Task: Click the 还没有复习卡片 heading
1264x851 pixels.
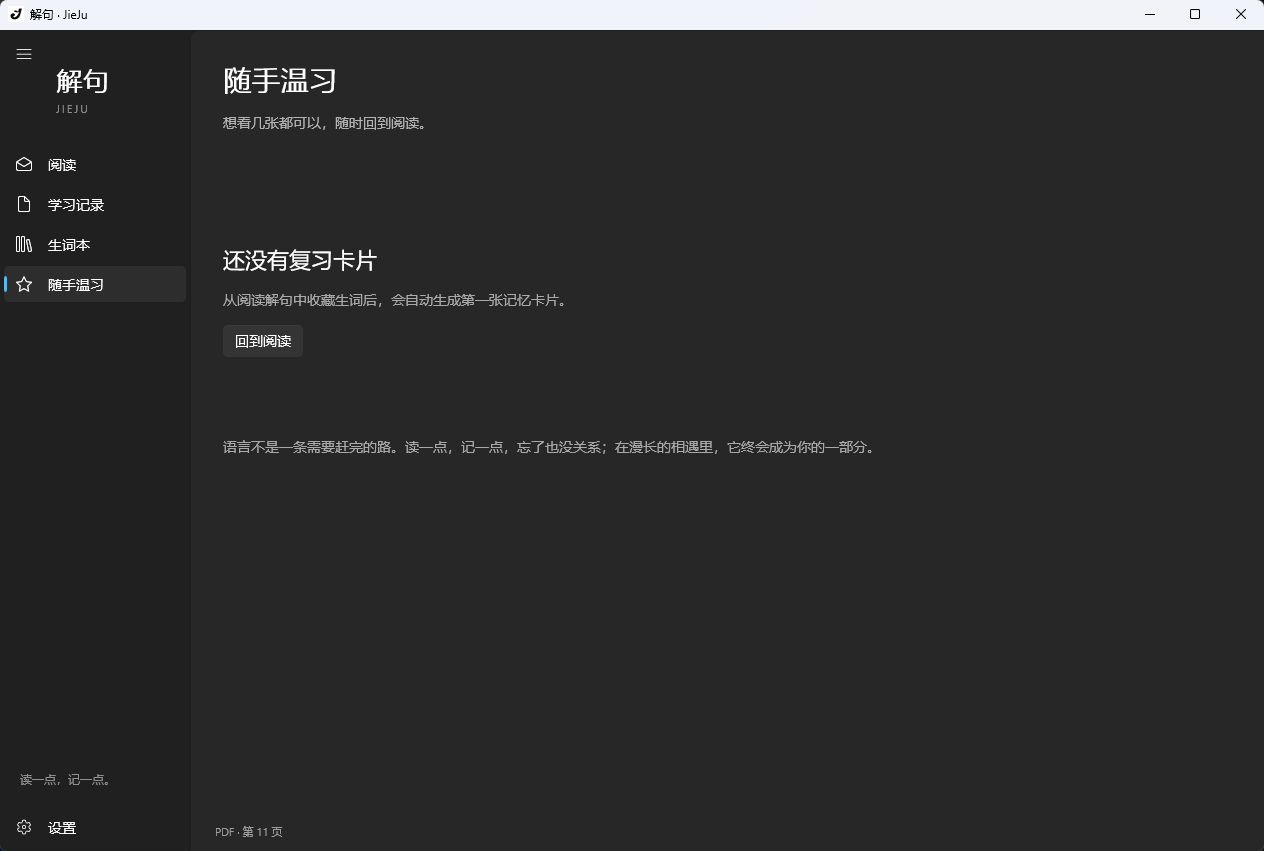Action: 300,261
